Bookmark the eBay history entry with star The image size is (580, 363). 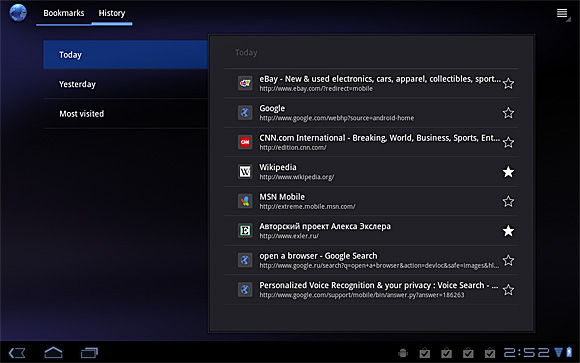(508, 83)
